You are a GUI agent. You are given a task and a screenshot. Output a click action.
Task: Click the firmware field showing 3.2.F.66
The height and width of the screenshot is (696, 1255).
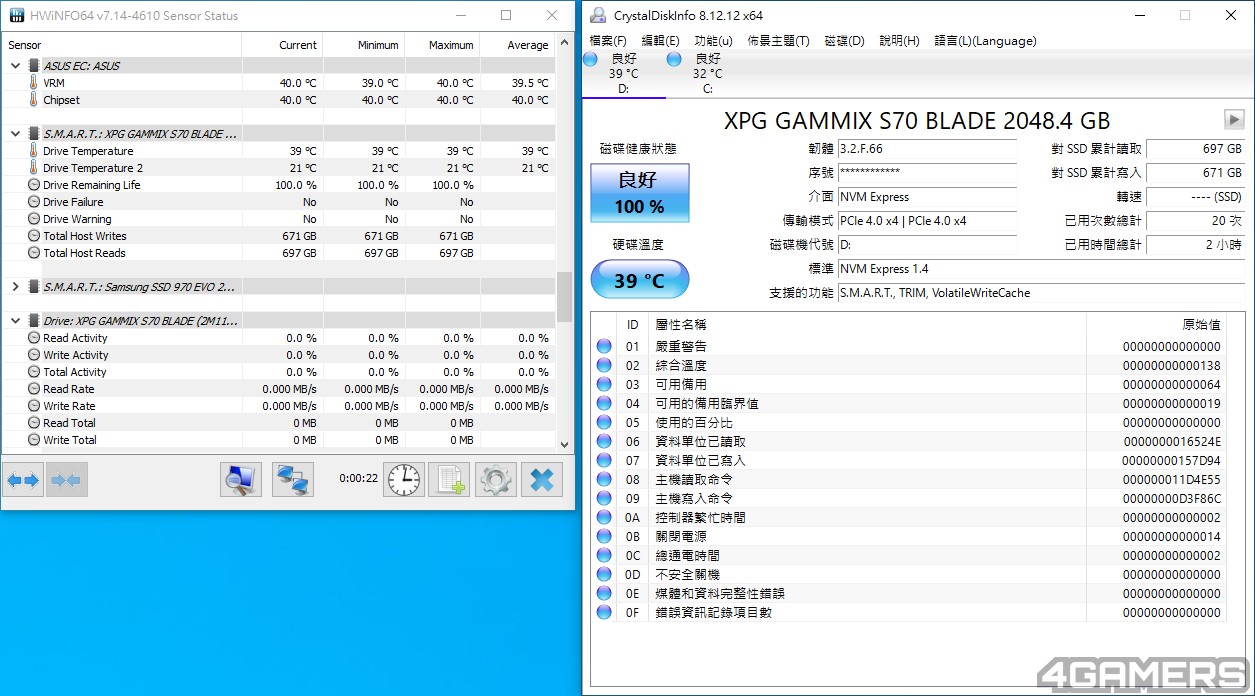coord(927,149)
